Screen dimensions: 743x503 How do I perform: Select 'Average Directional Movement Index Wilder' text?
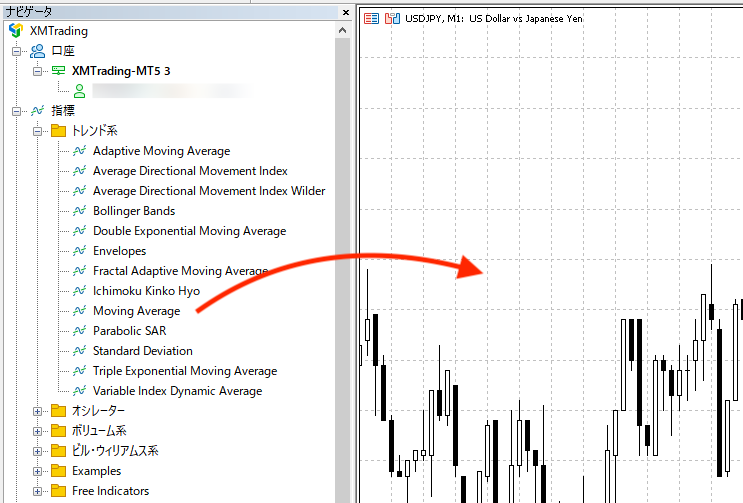click(x=209, y=191)
